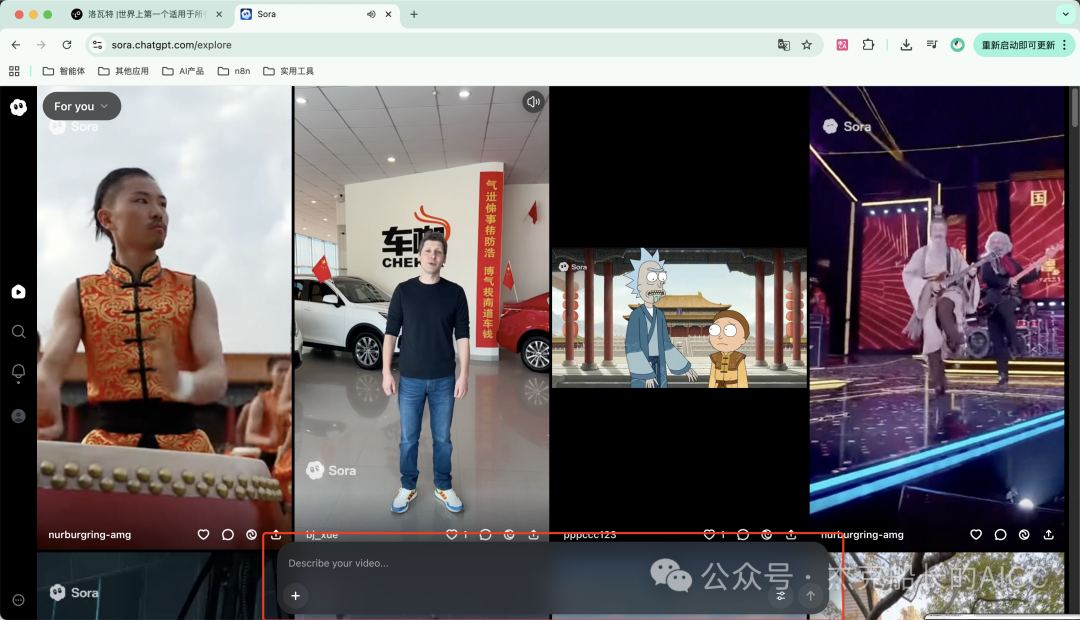Image resolution: width=1080 pixels, height=620 pixels.
Task: Open the AI产品 bookmark folder
Action: [x=183, y=71]
